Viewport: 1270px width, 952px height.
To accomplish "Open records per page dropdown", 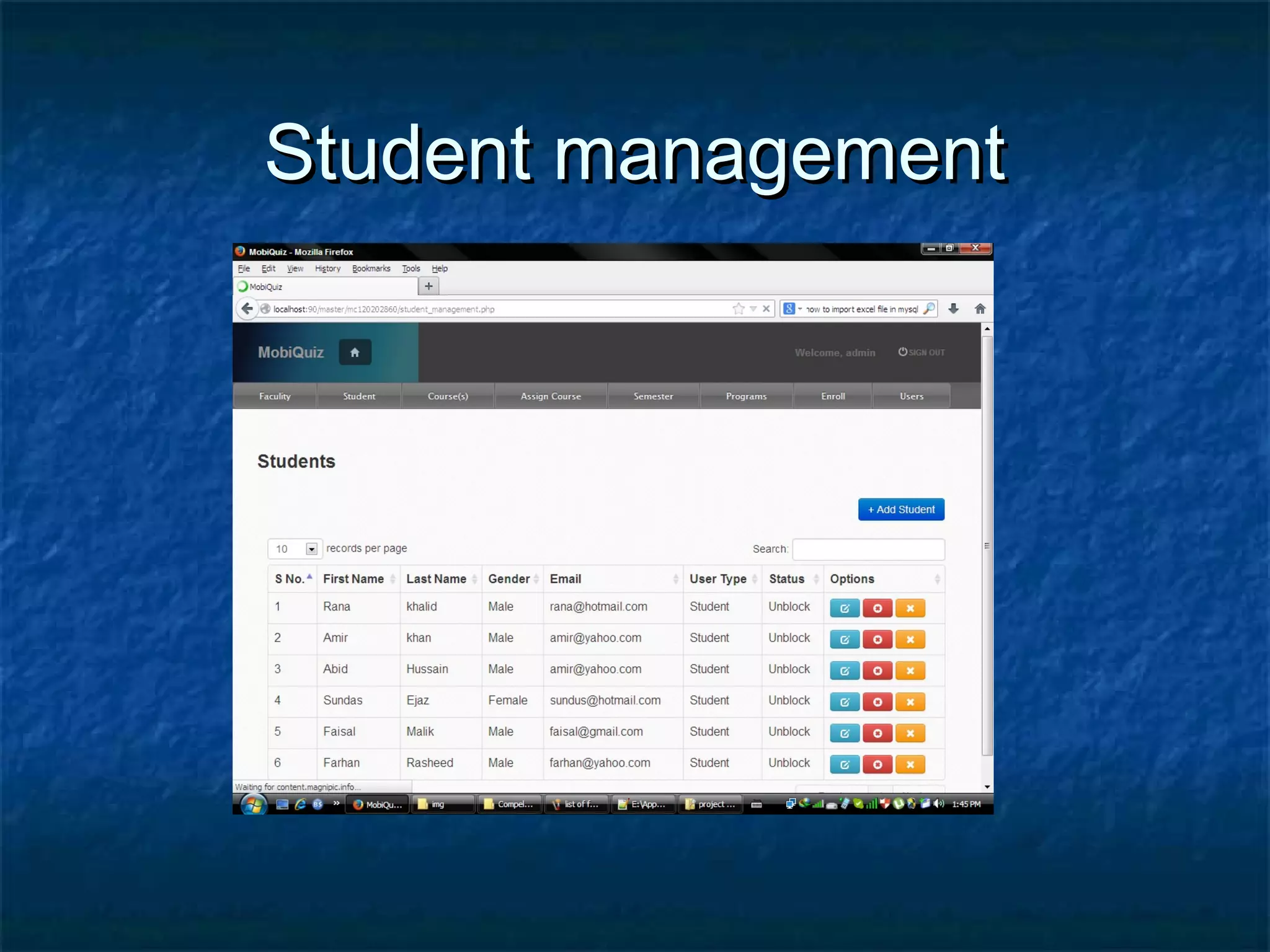I will coord(295,549).
